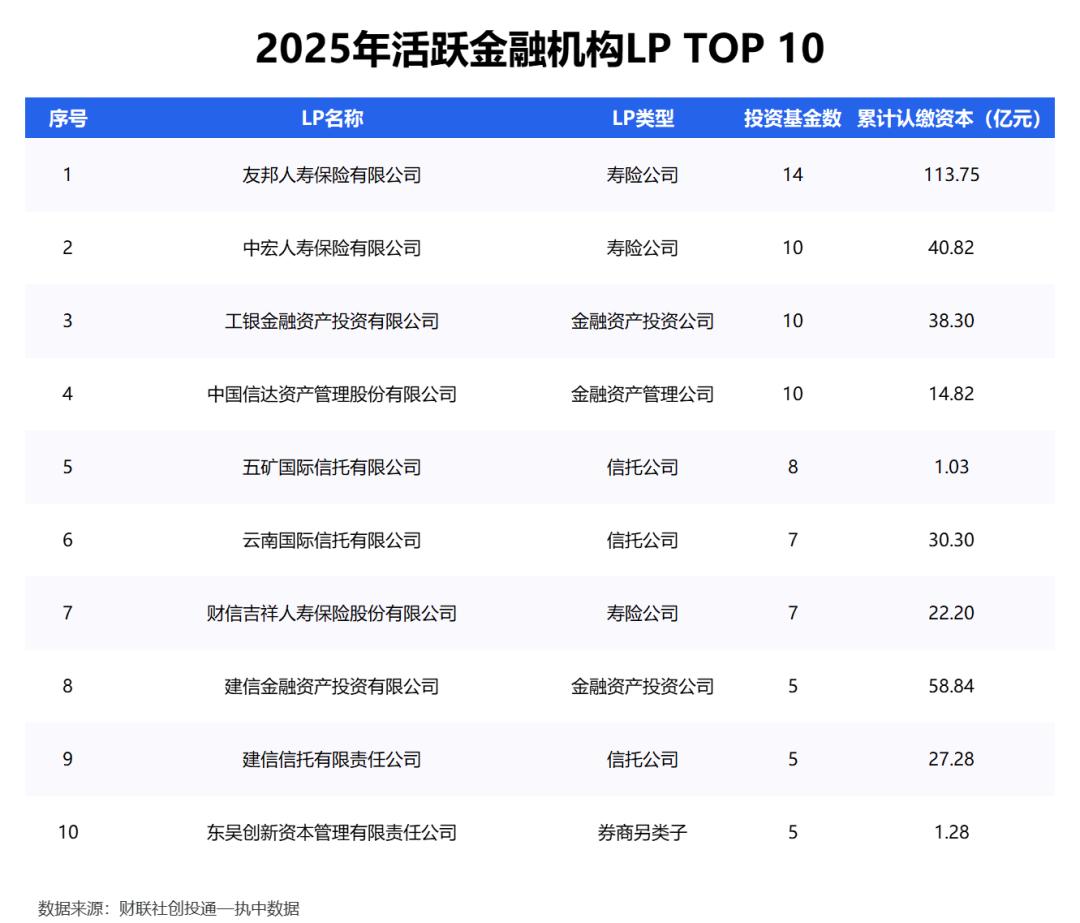Click 序号 8 in the 建信金融 row
Viewport: 1080px width, 923px height.
tap(68, 686)
